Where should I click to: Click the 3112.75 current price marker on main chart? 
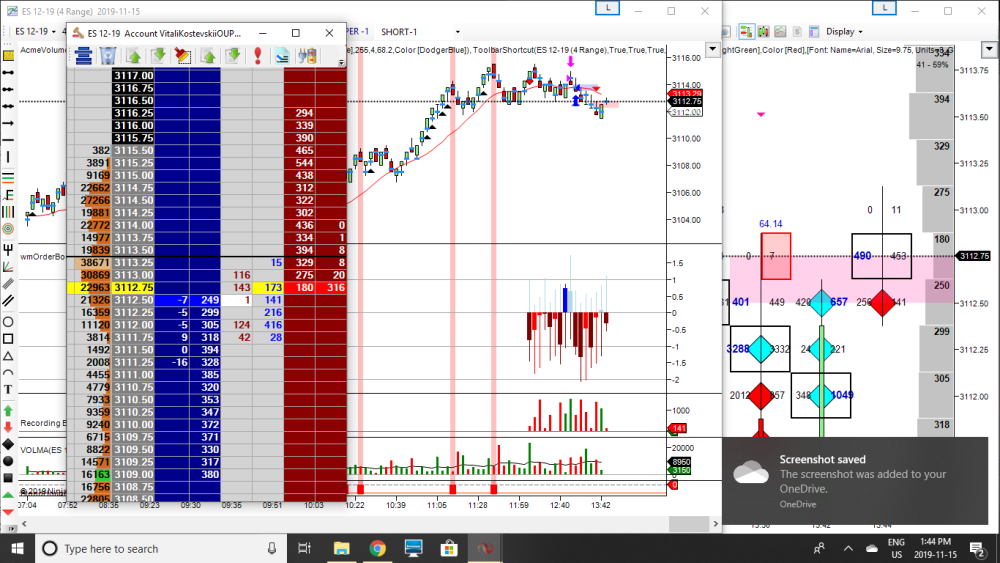pyautogui.click(x=686, y=101)
